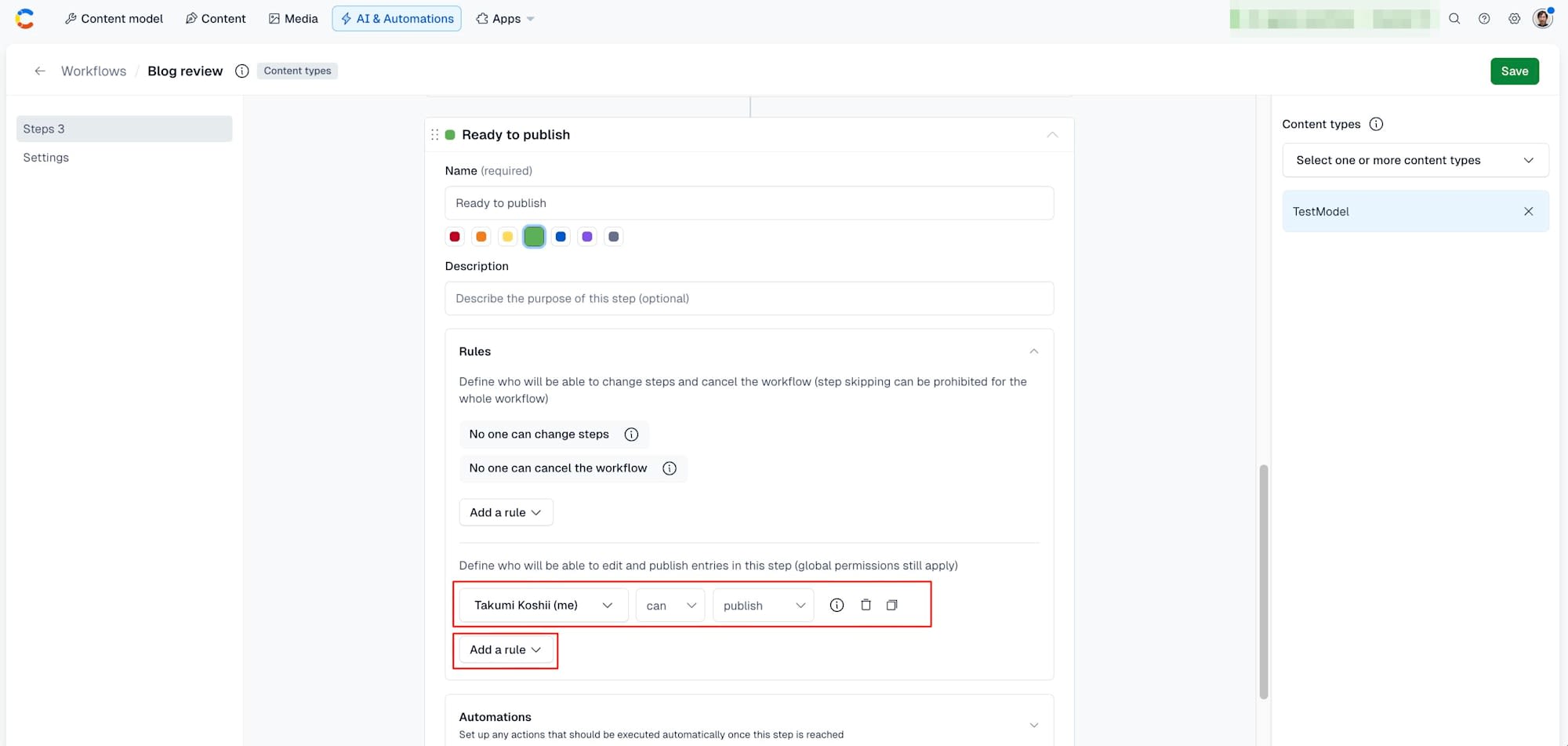Expand Select one or more content types
This screenshot has width=1568, height=746.
point(1415,160)
